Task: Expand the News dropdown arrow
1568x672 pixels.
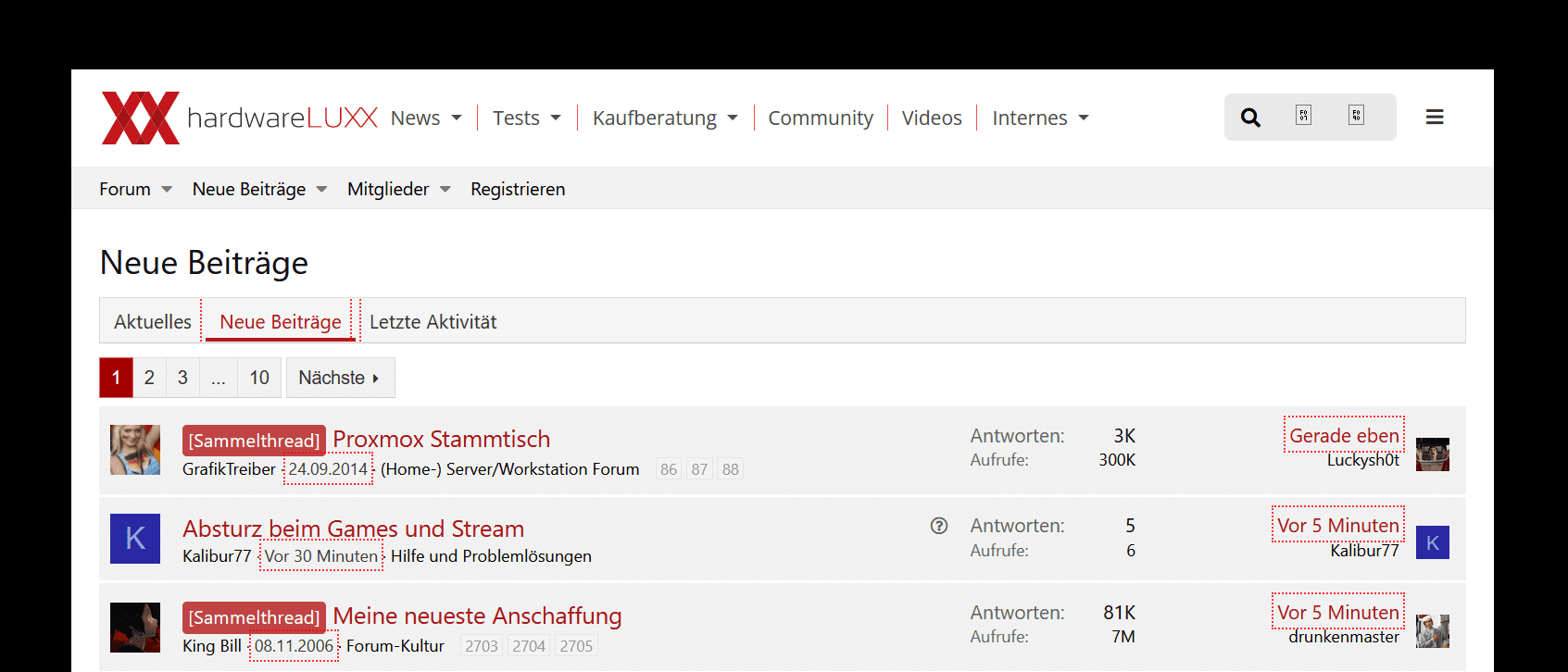Action: pos(457,118)
